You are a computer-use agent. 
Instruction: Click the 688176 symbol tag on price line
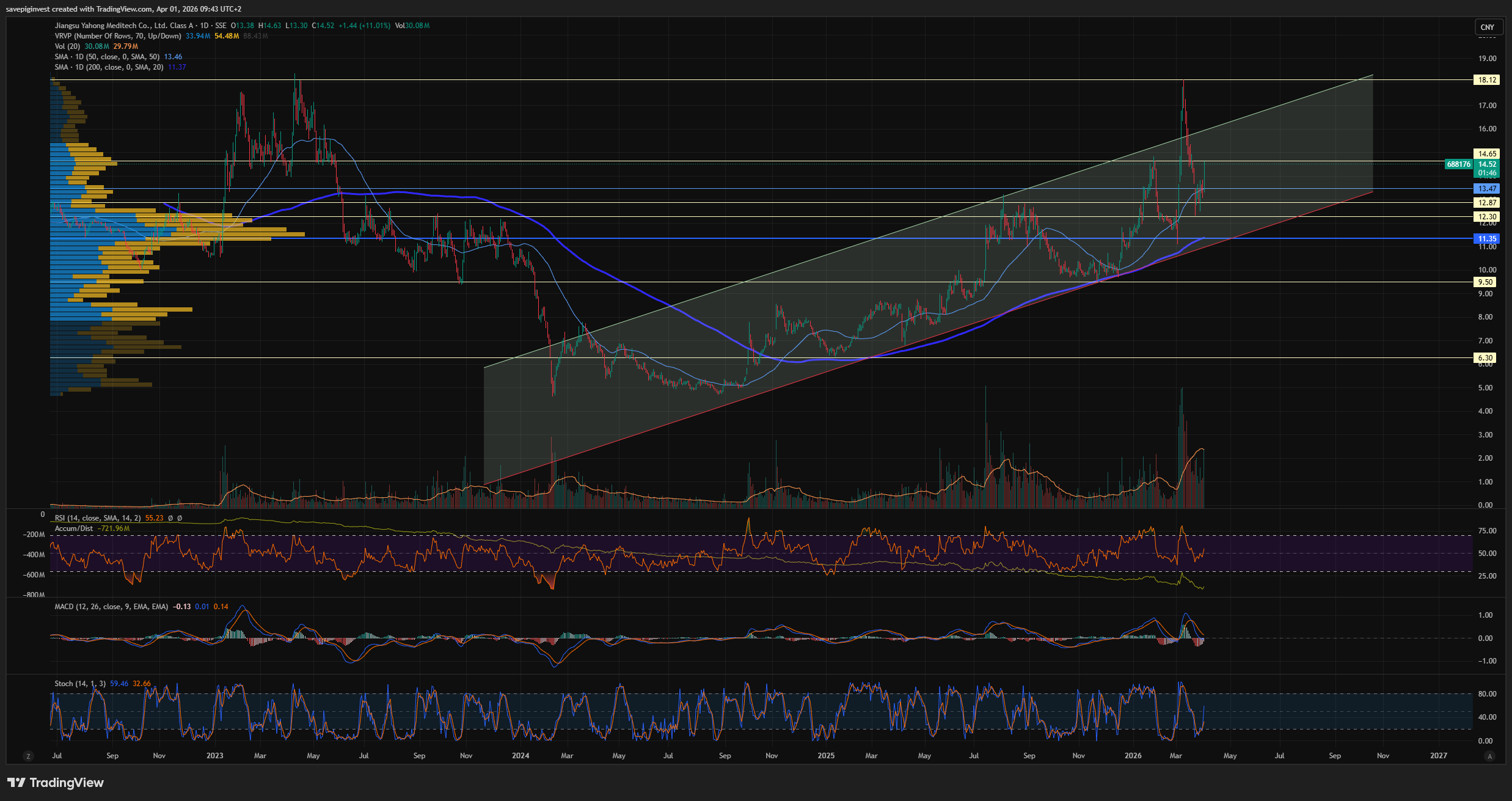click(1458, 164)
